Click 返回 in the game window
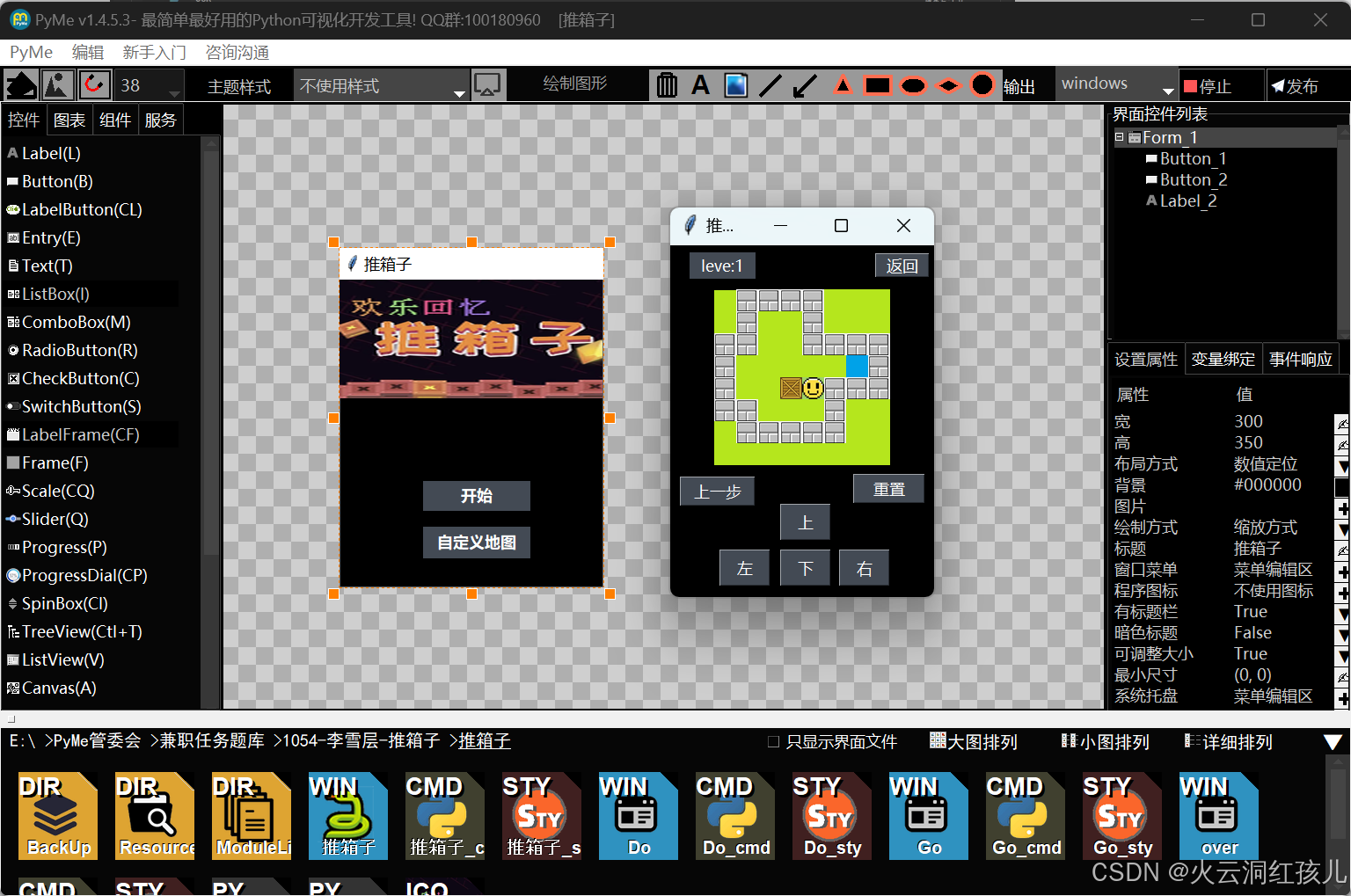The image size is (1351, 896). pyautogui.click(x=902, y=266)
